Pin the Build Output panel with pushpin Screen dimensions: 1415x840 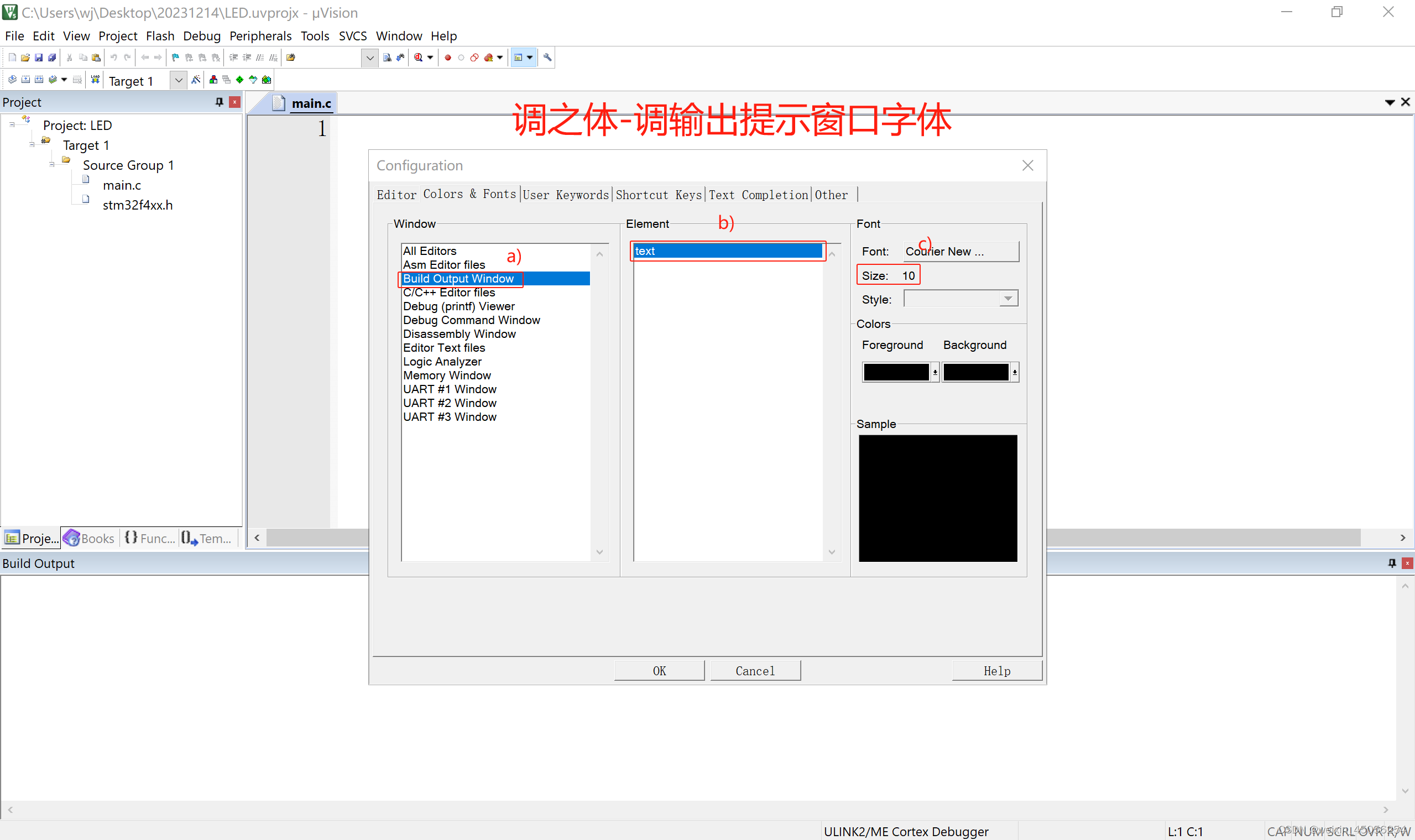(x=1392, y=563)
